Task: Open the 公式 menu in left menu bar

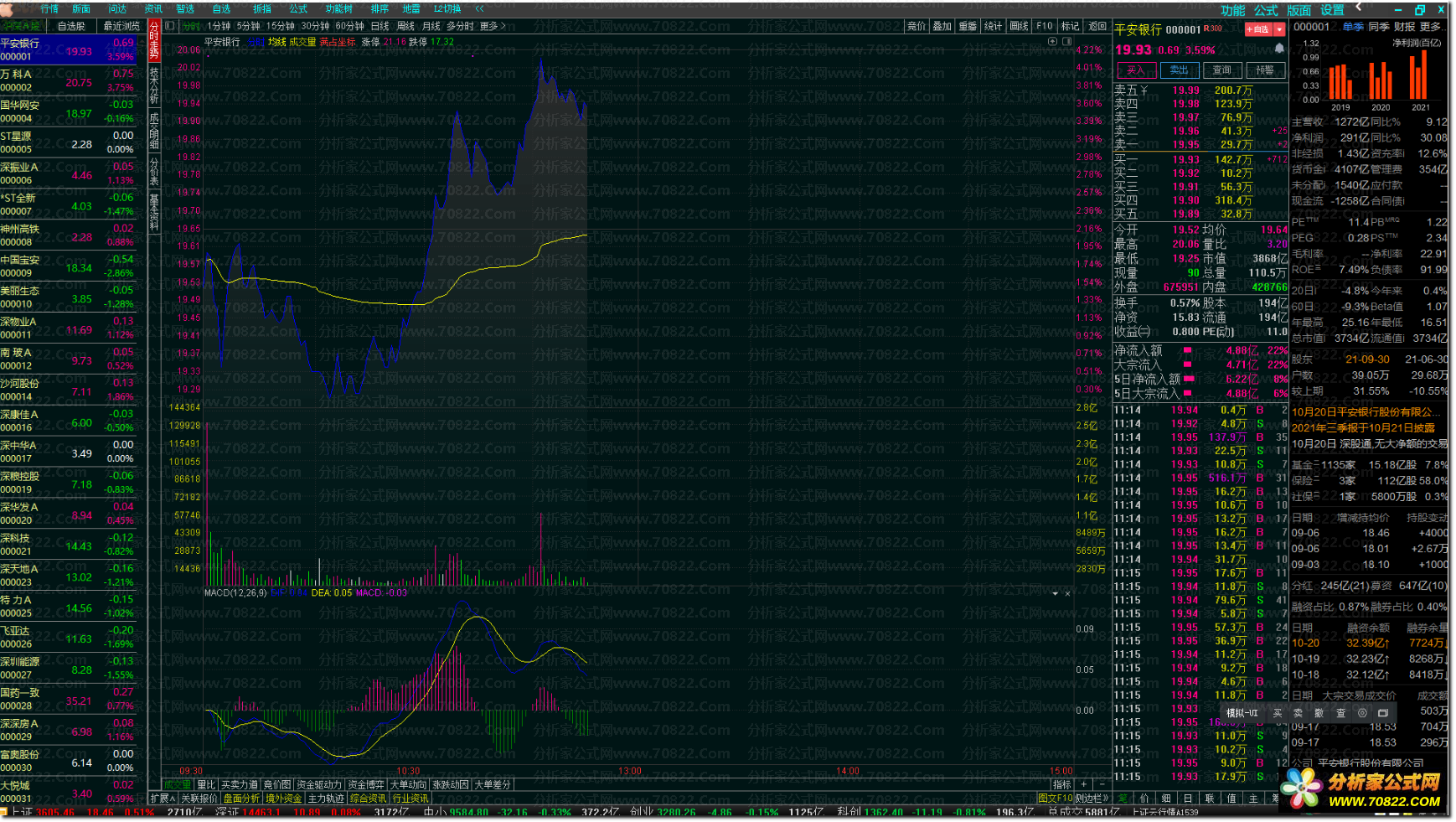Action: point(298,8)
